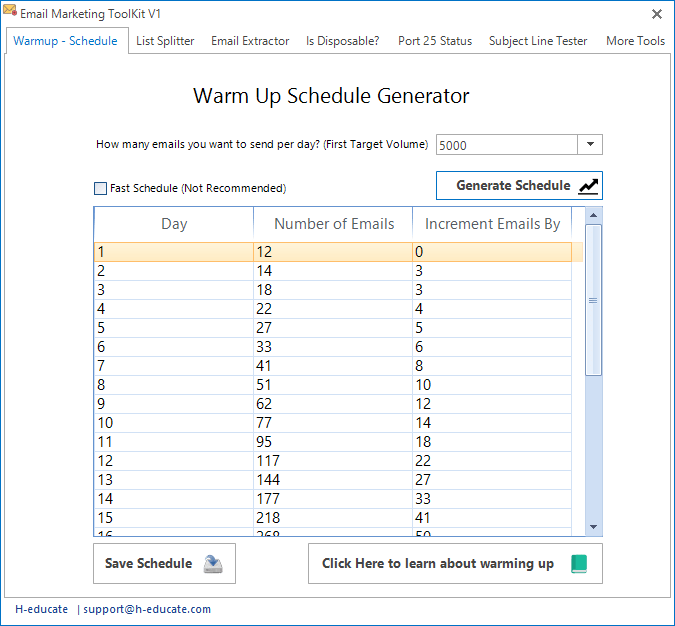
Task: Click the 5000 target volume field
Action: click(x=507, y=145)
